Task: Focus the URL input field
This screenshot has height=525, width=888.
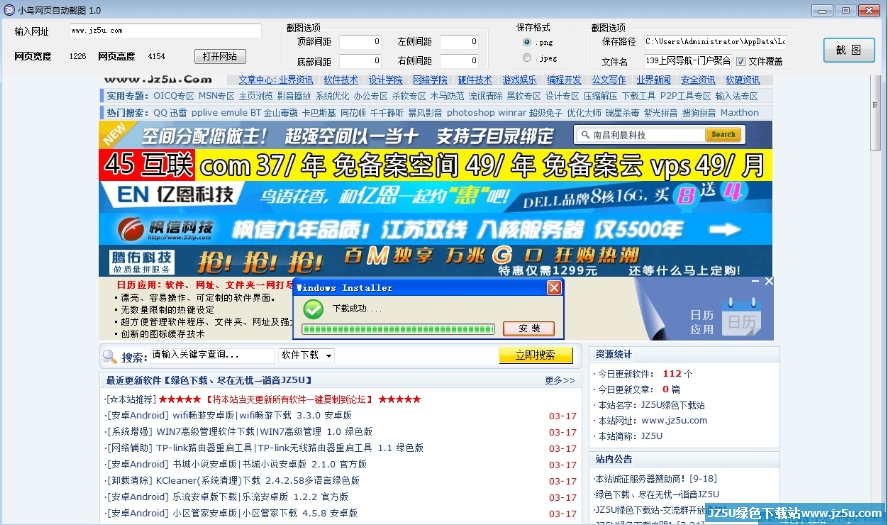Action: point(165,31)
